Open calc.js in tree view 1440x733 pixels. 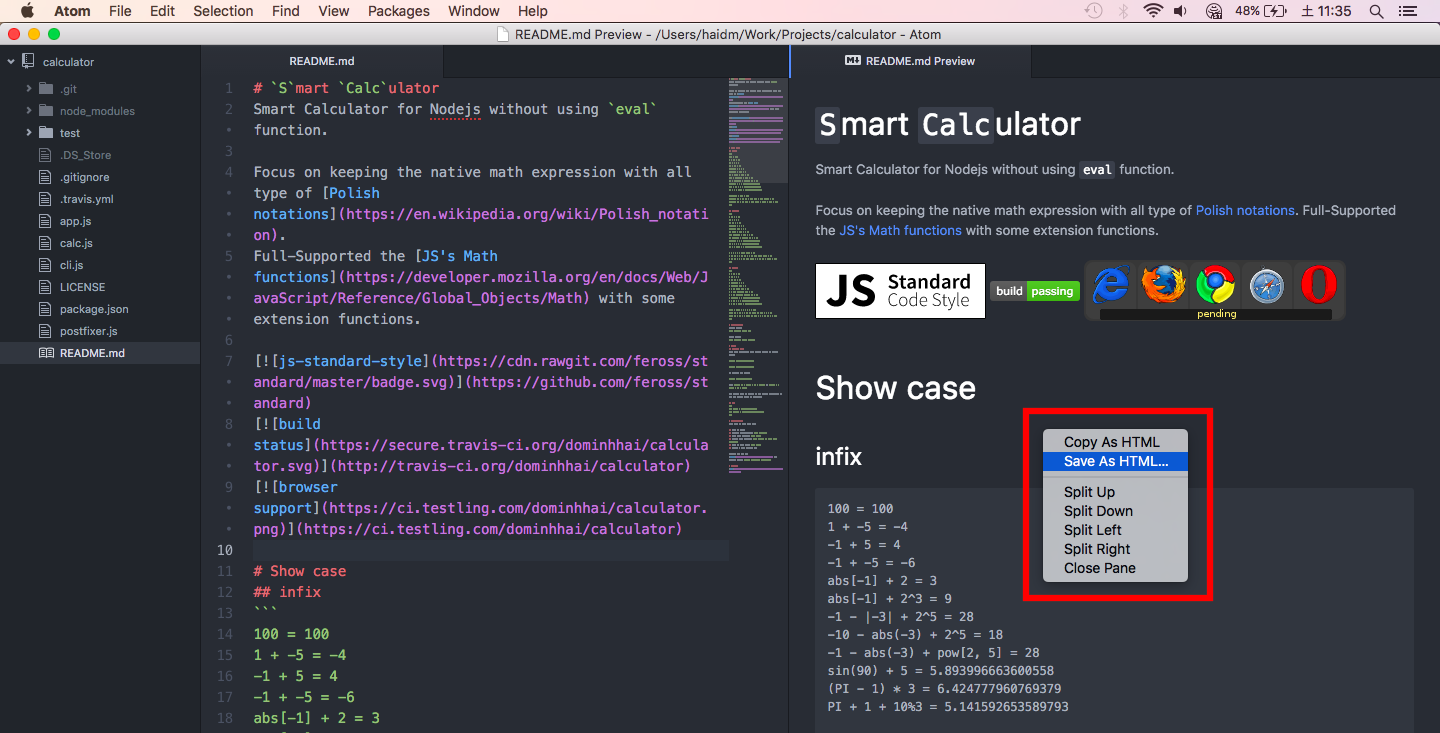76,243
